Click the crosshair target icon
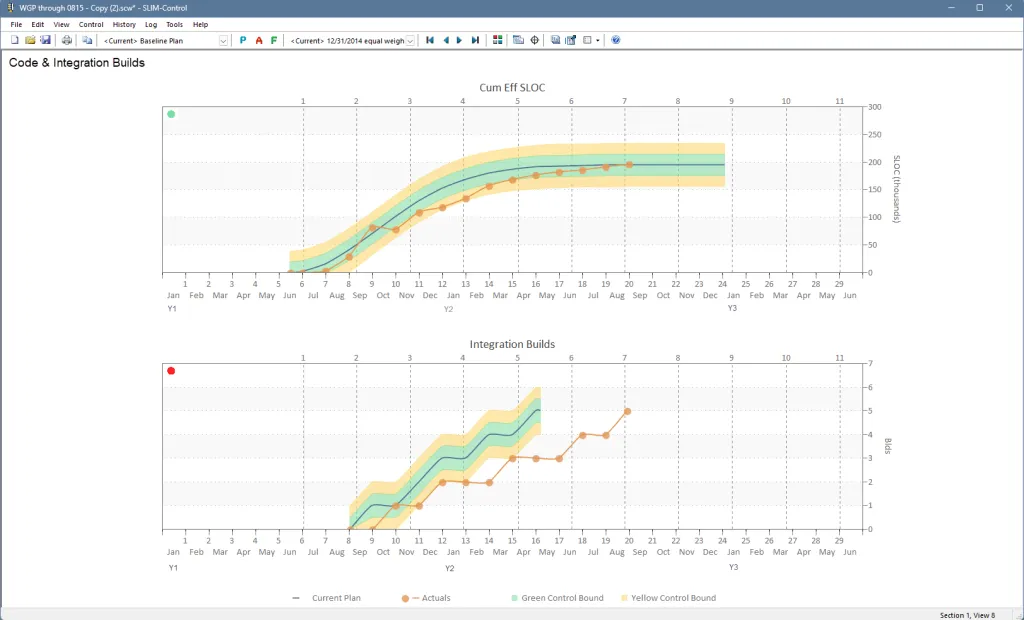The width and height of the screenshot is (1024, 620). (534, 41)
